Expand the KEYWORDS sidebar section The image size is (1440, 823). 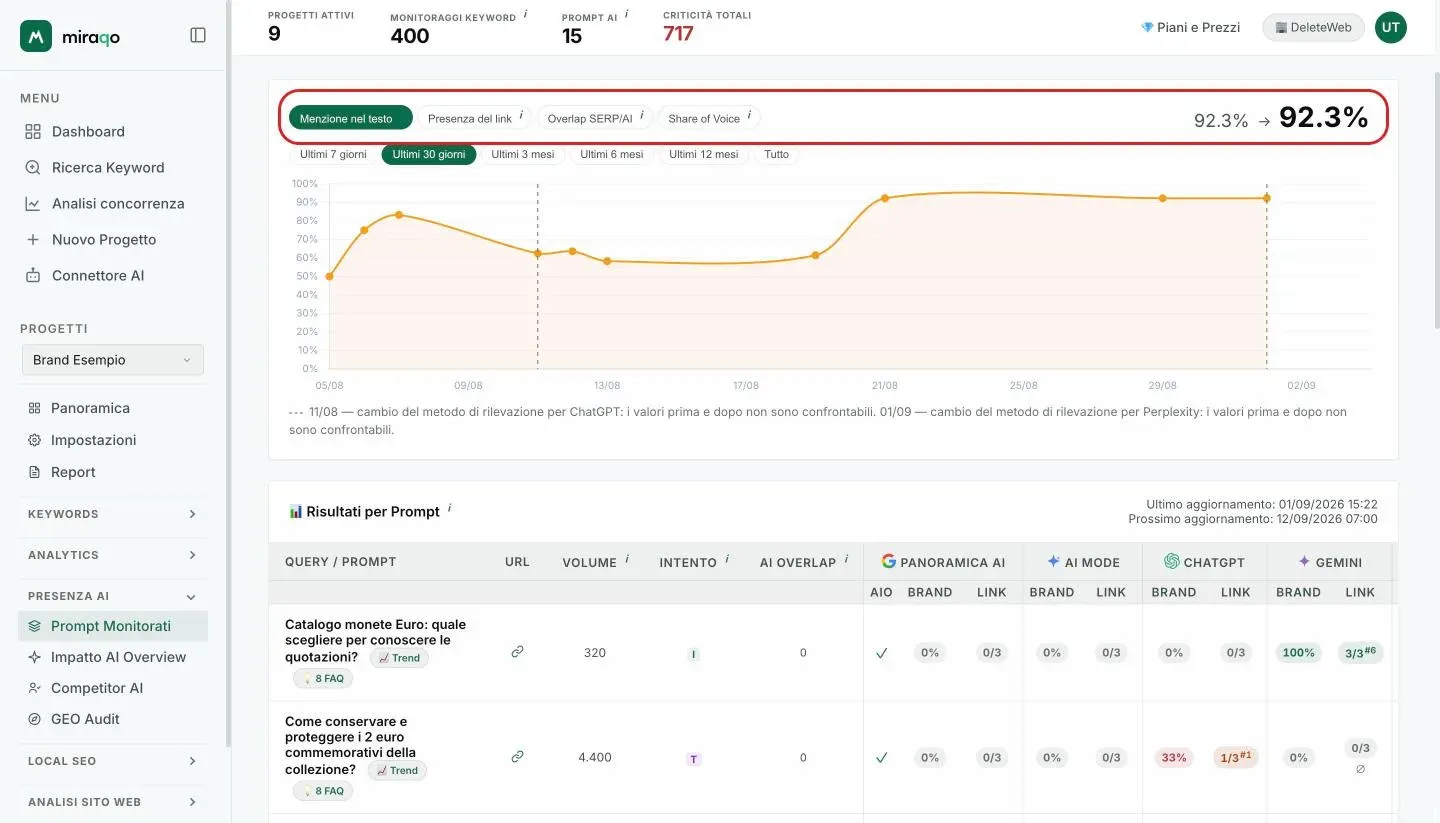coord(113,514)
